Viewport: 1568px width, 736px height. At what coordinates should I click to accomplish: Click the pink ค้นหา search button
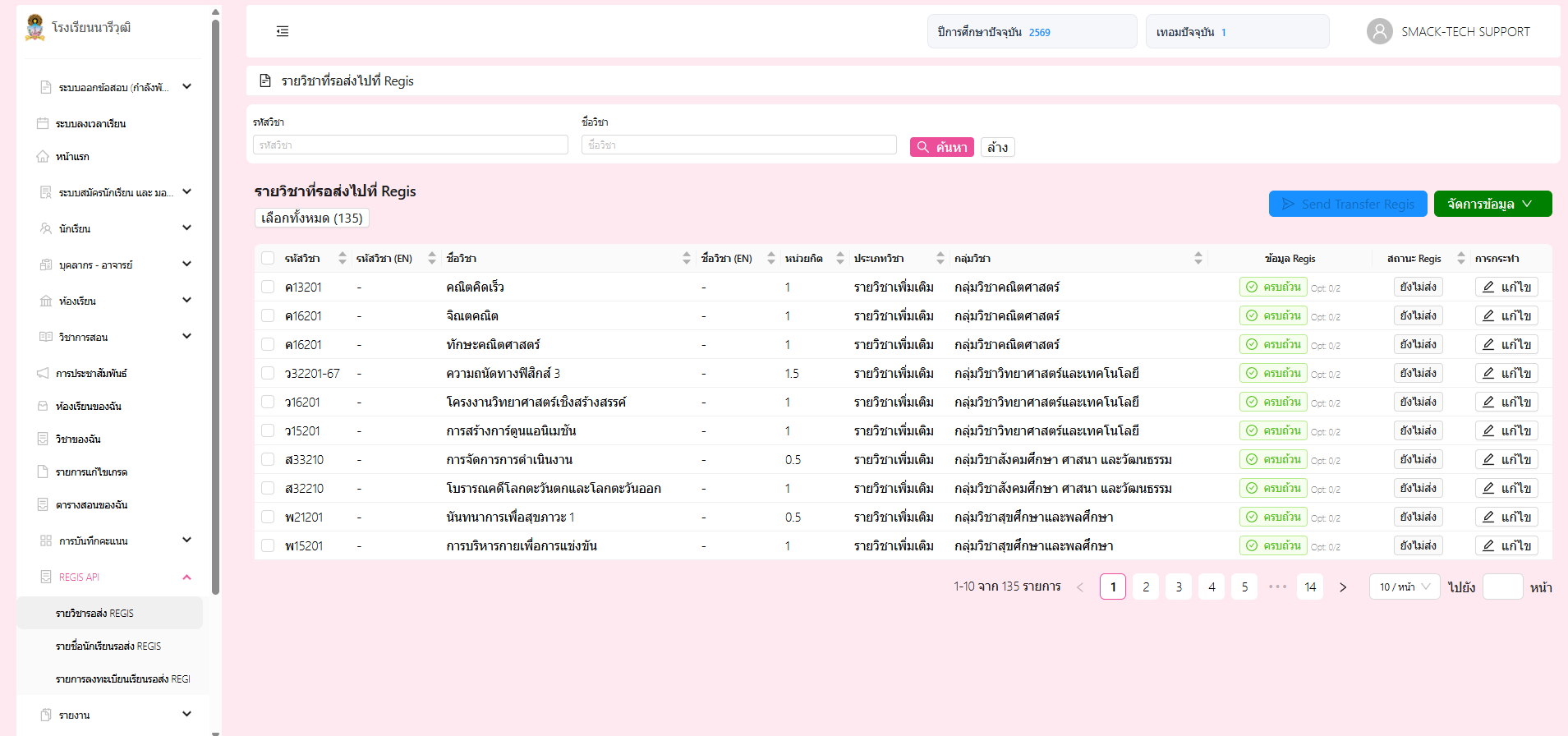coord(942,147)
